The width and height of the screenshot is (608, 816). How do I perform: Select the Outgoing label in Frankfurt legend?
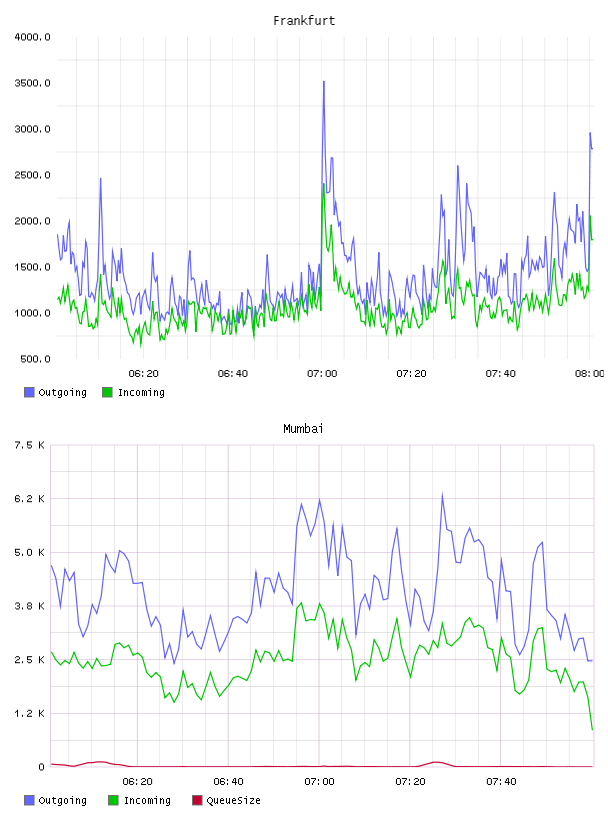(x=62, y=392)
